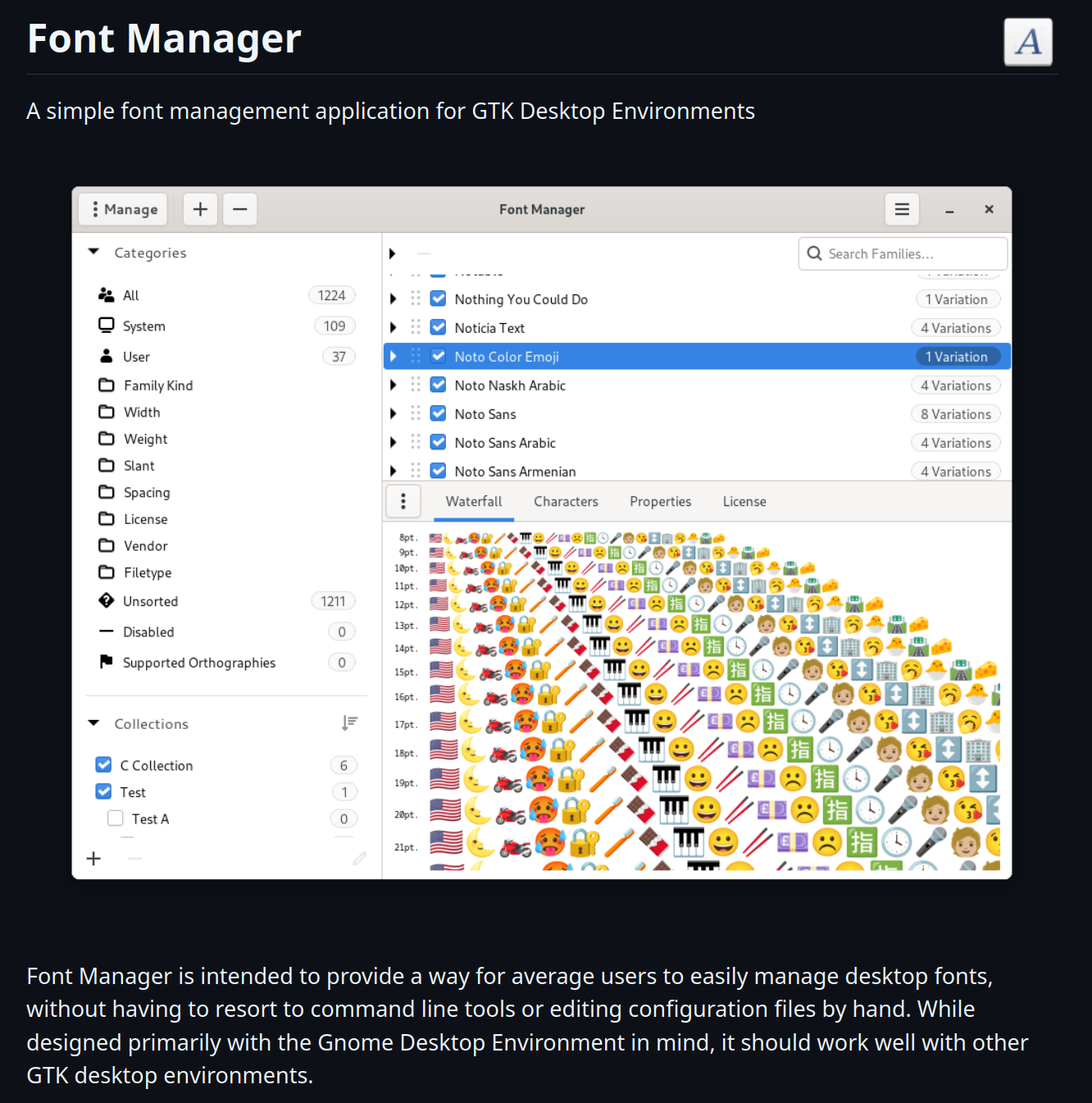
Task: Select the System category monitor icon
Action: pyautogui.click(x=106, y=326)
